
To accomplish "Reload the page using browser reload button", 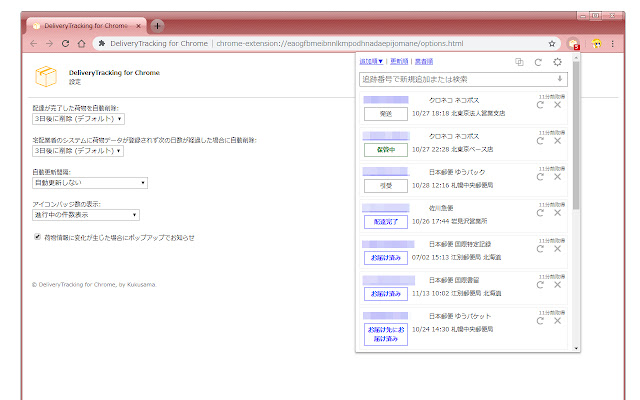I will [65, 43].
